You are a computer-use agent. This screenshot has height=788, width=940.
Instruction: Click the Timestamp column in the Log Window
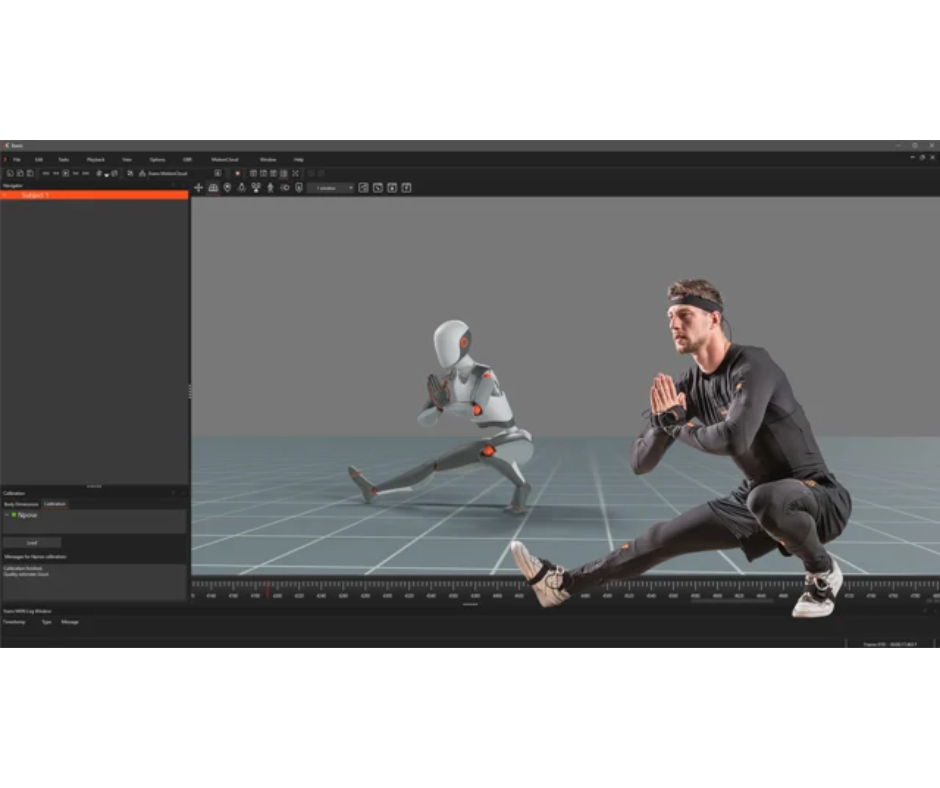[x=13, y=622]
